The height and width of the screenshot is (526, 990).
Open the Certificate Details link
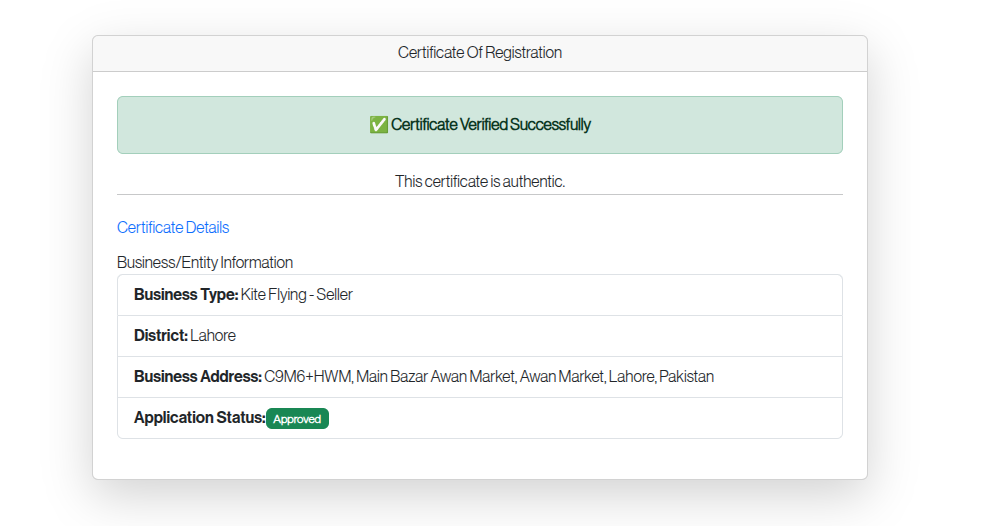[x=173, y=228]
